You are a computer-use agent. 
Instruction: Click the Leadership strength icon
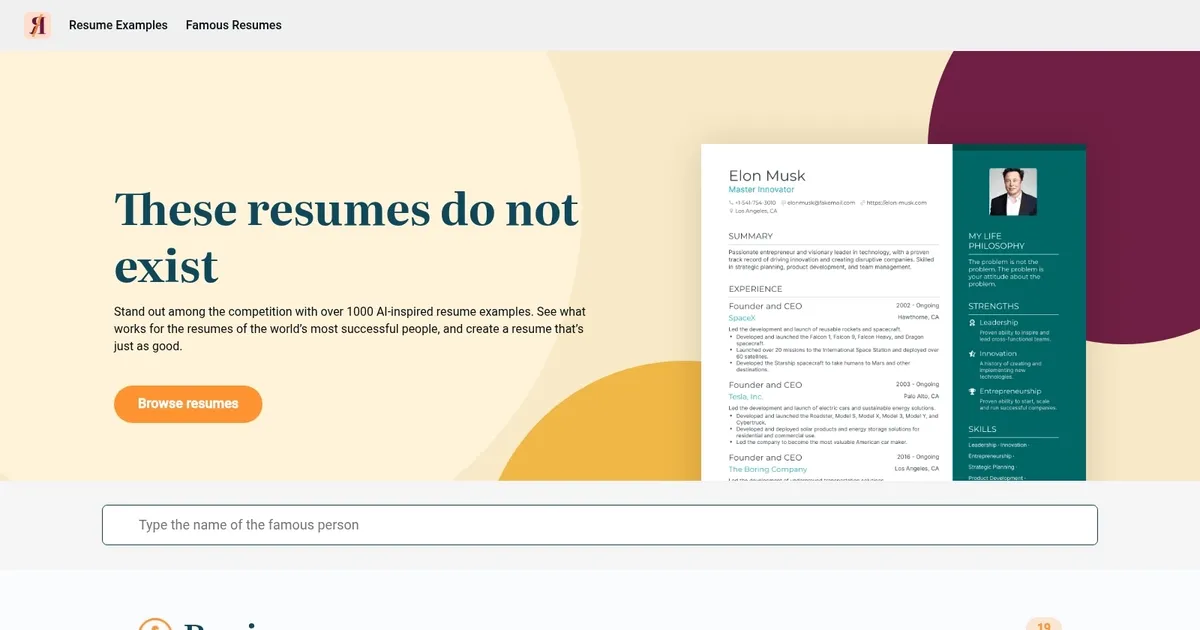973,323
